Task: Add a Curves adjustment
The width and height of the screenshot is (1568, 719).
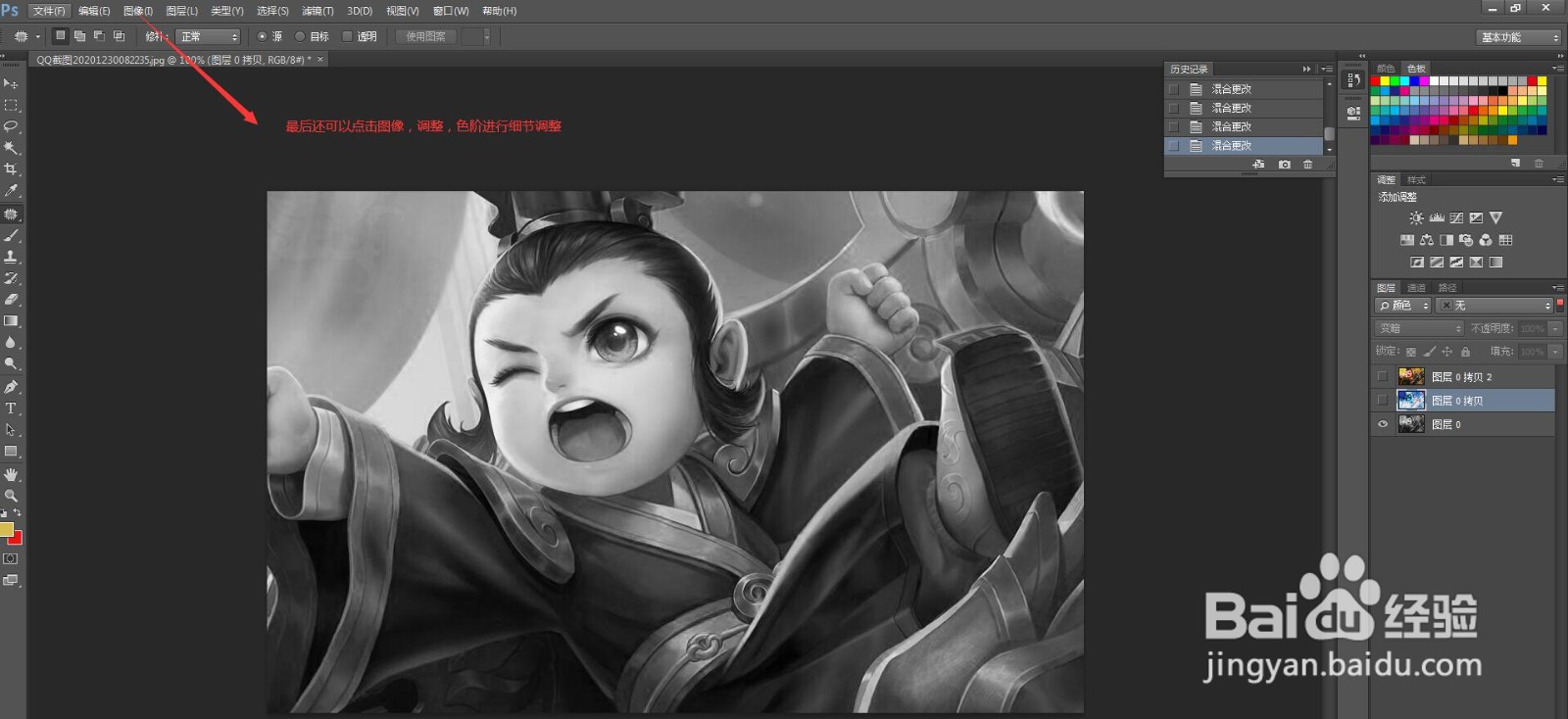Action: [x=1456, y=218]
